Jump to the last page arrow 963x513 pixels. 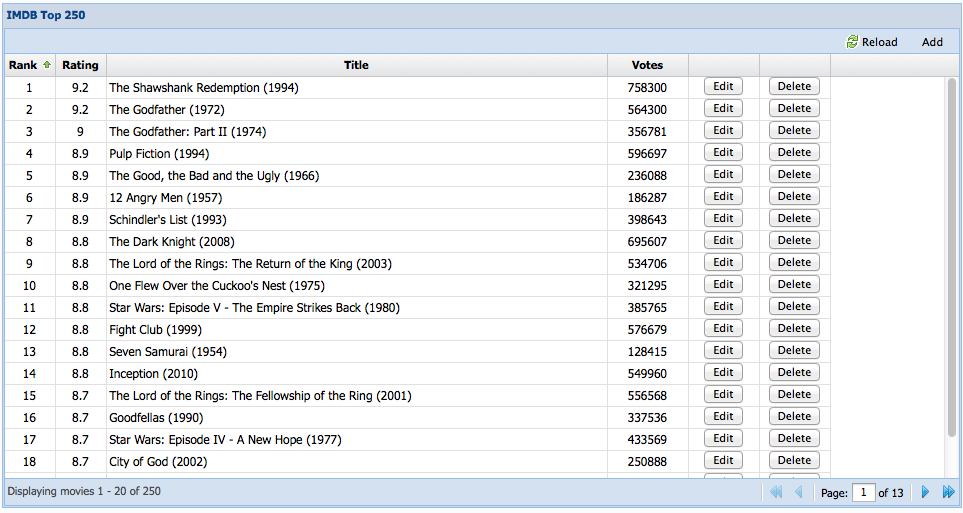(948, 492)
